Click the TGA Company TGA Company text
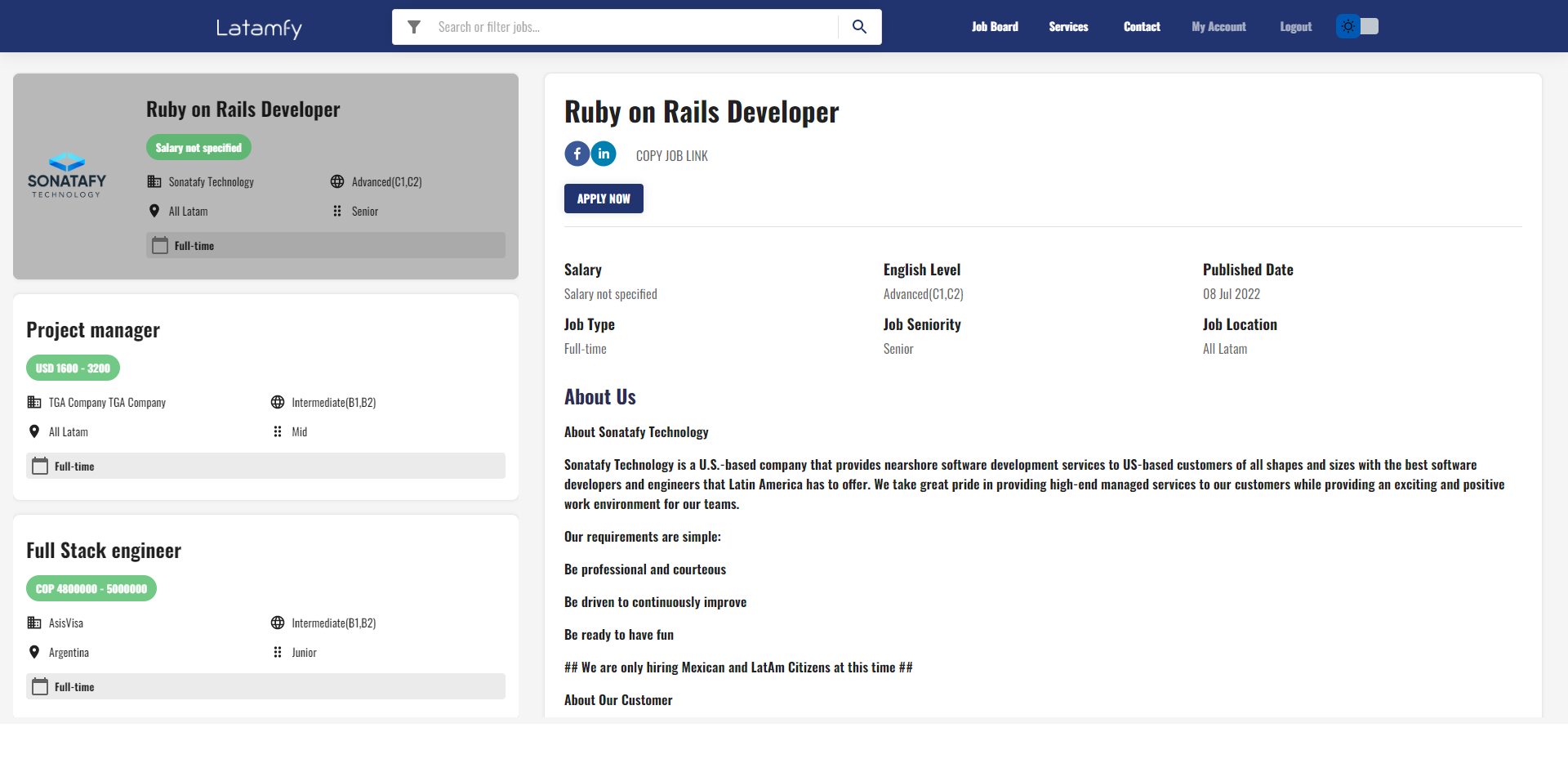The image size is (1568, 759). click(x=107, y=403)
